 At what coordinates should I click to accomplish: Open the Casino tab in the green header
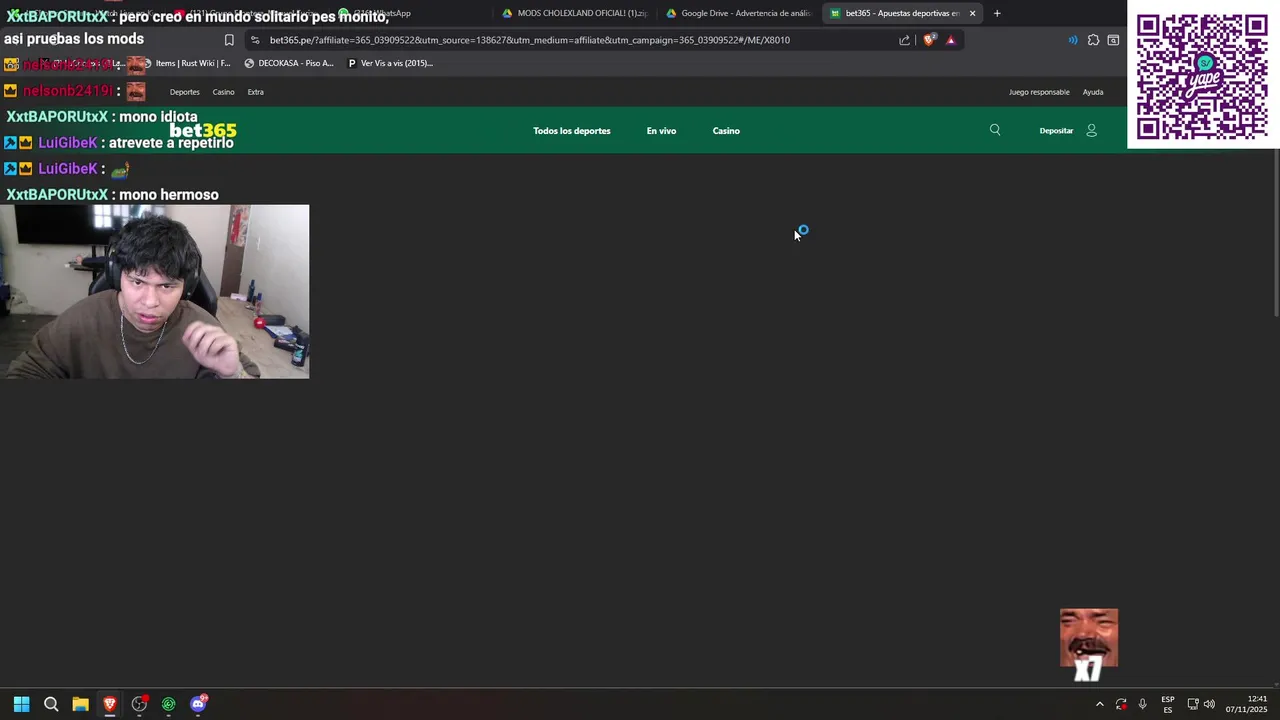pos(726,131)
